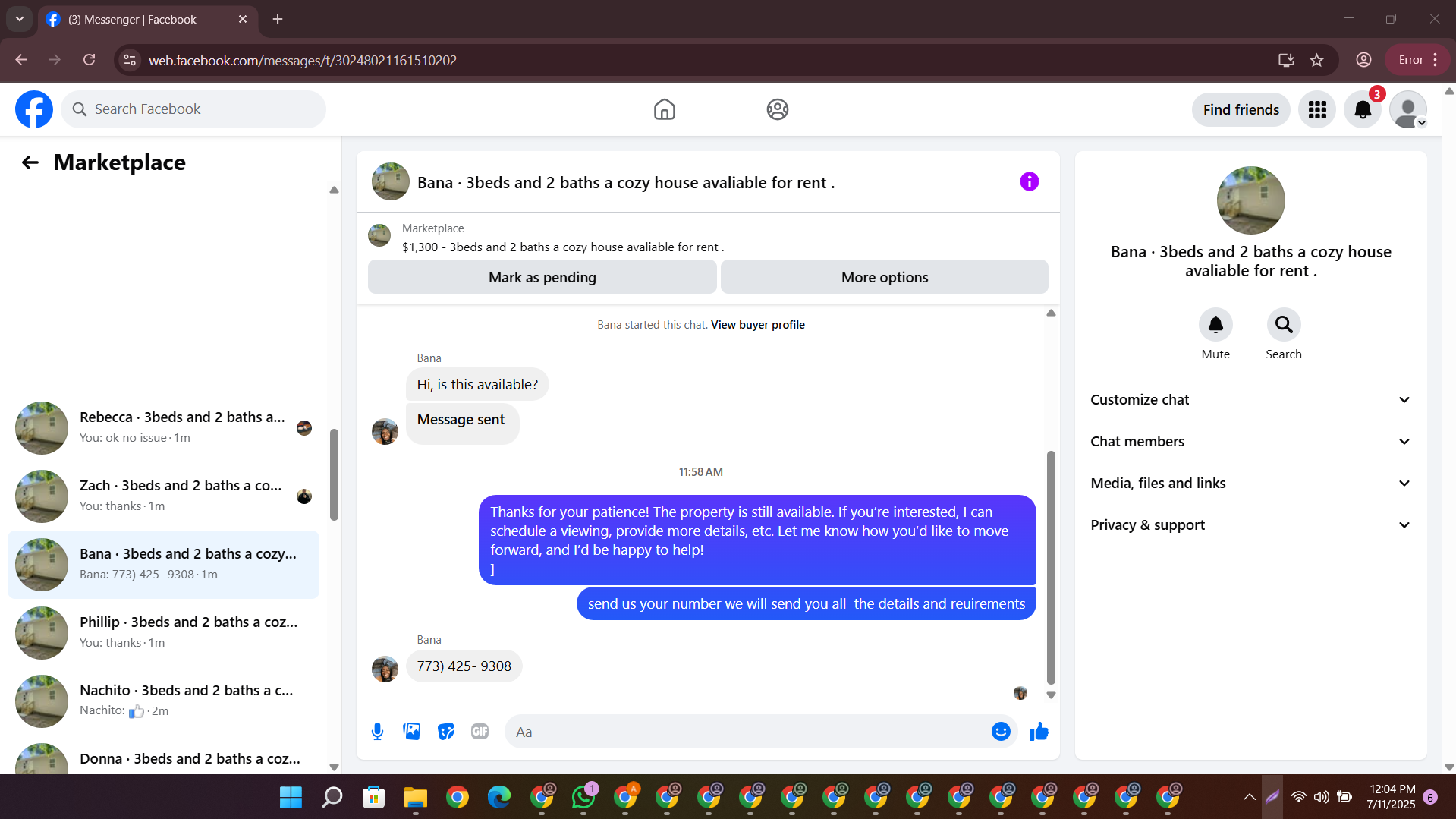Screen dimensions: 1456x819
Task: Reload the page in browser toolbar
Action: (x=89, y=60)
